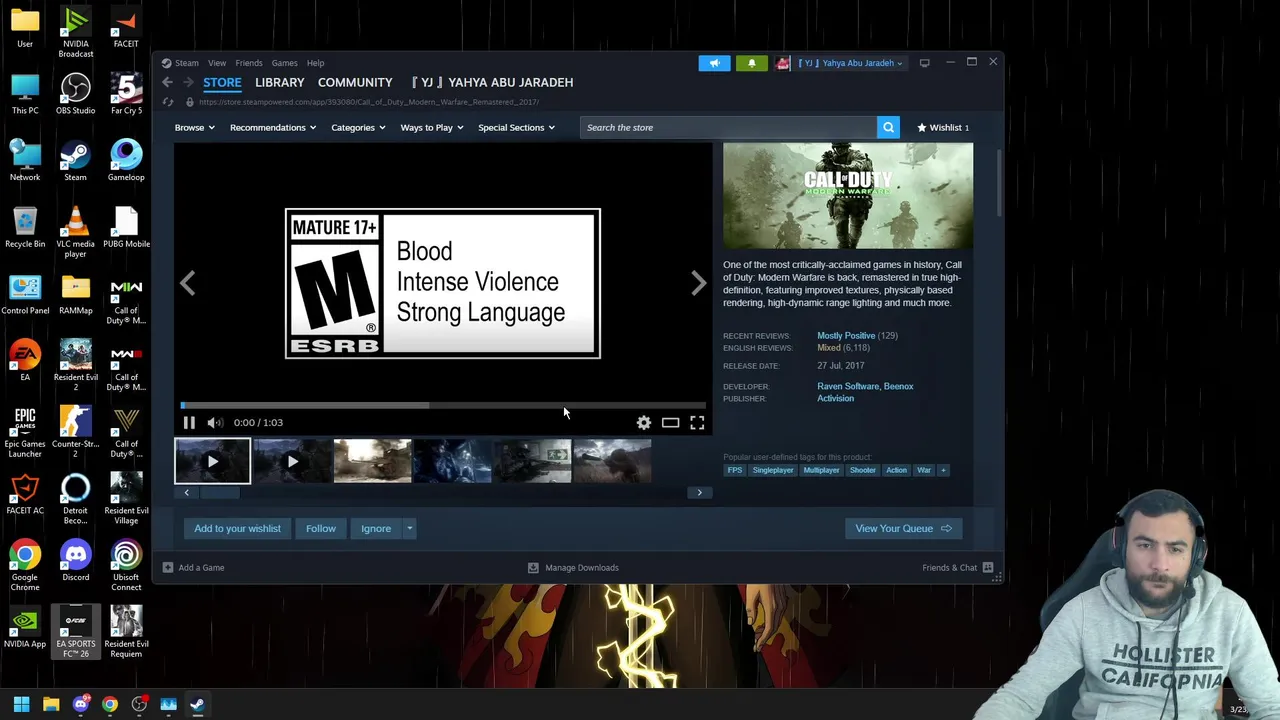This screenshot has width=1280, height=720.
Task: Open Discord from the taskbar
Action: [x=81, y=705]
